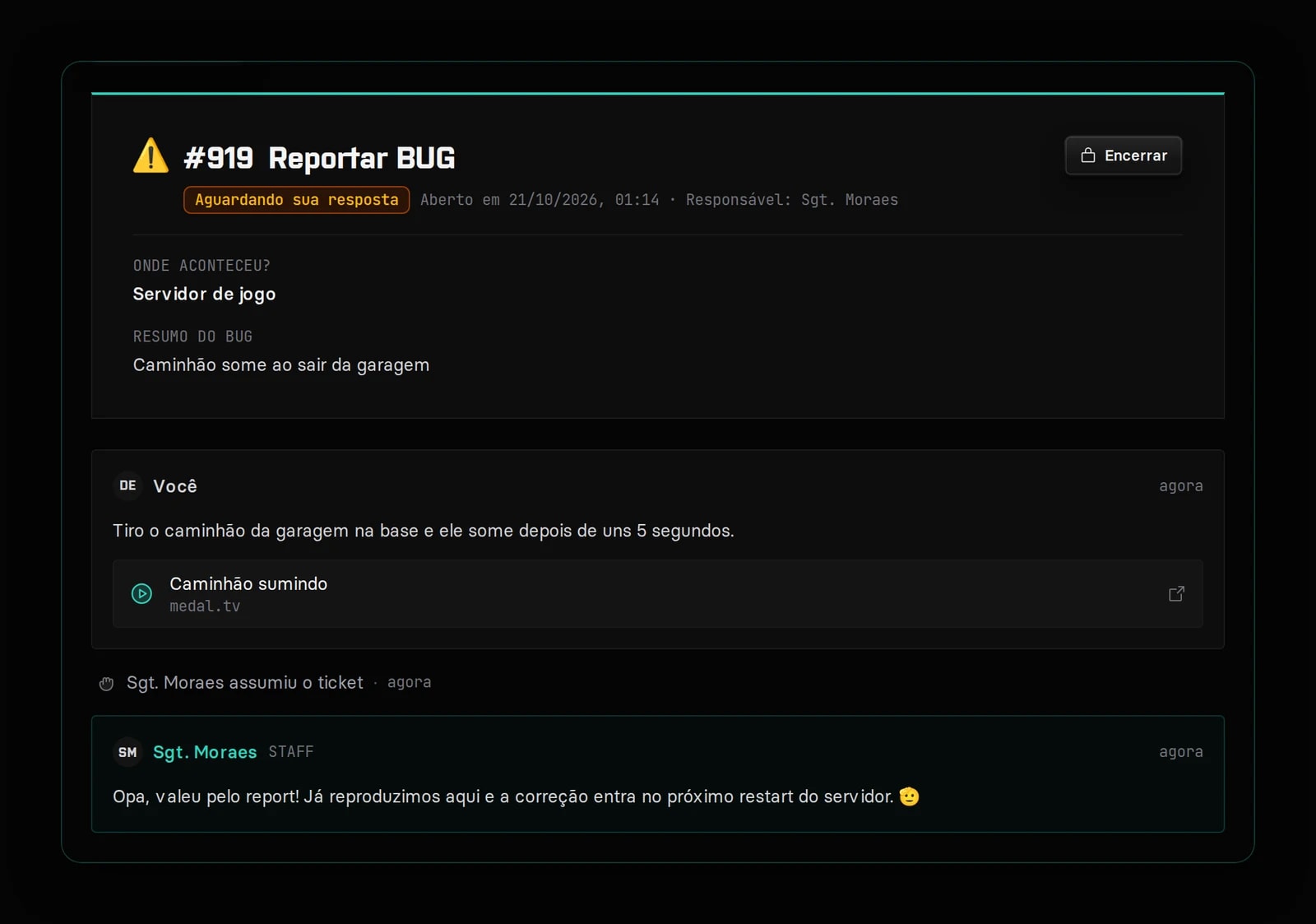Click the Caminhão some ao sair da garagem summary
This screenshot has width=1316, height=924.
coord(281,365)
